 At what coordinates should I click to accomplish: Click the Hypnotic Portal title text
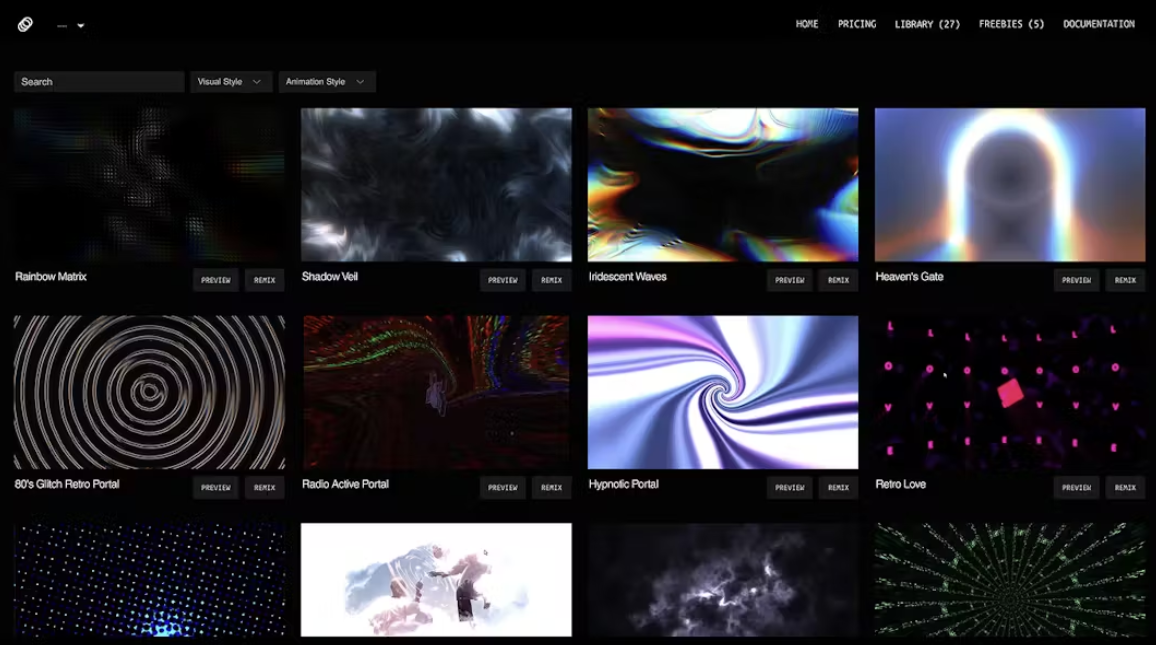click(624, 484)
